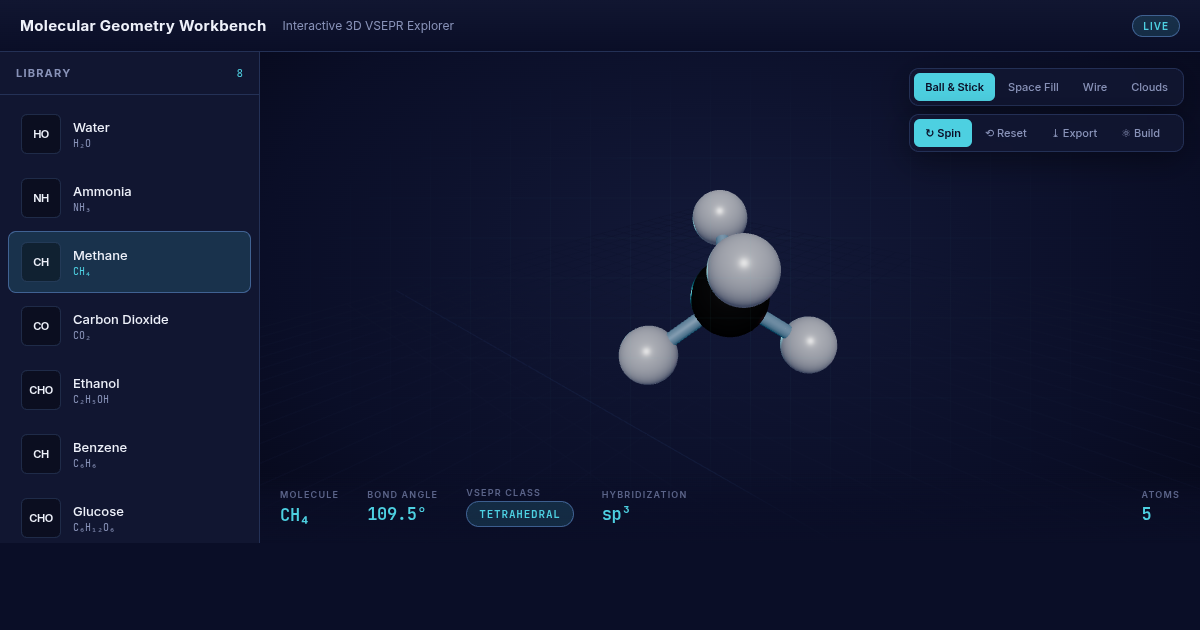The height and width of the screenshot is (630, 1200).
Task: Select the Methane entry
Action: pos(129,262)
